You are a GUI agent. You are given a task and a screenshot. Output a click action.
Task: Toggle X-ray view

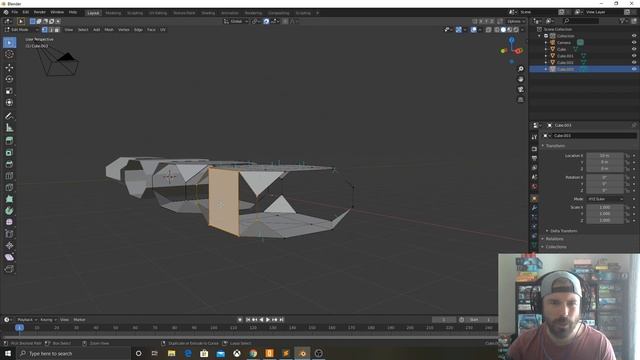click(489, 30)
